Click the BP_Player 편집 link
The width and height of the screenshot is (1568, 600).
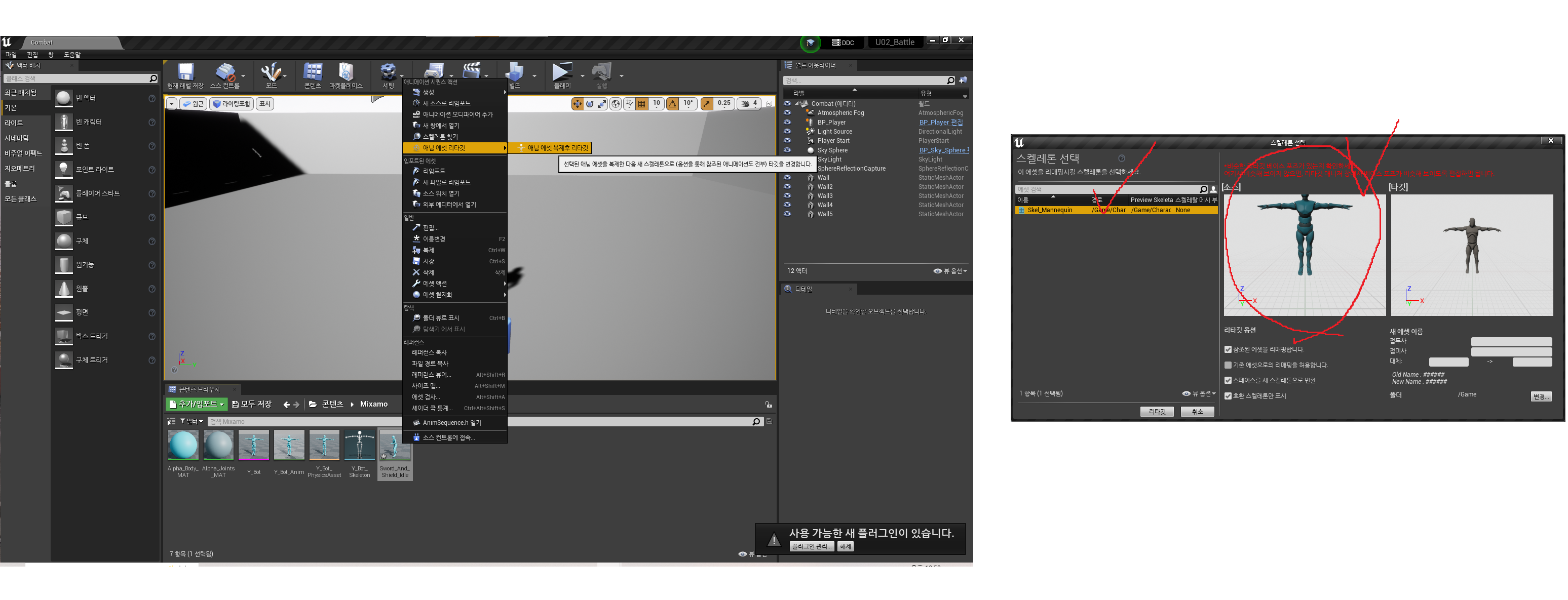(940, 123)
